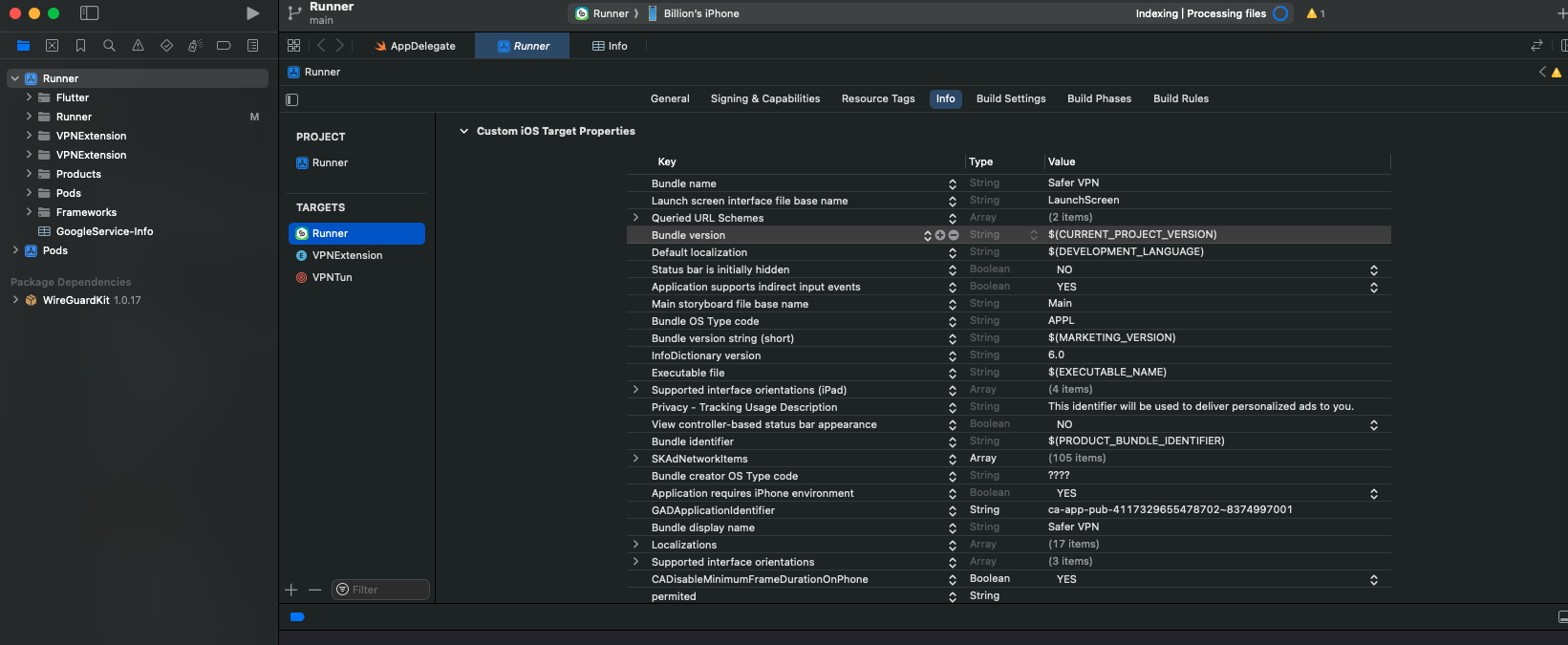Click the GADApplicationIdentifier value
Screen dimensions: 1568x645
(1171, 509)
